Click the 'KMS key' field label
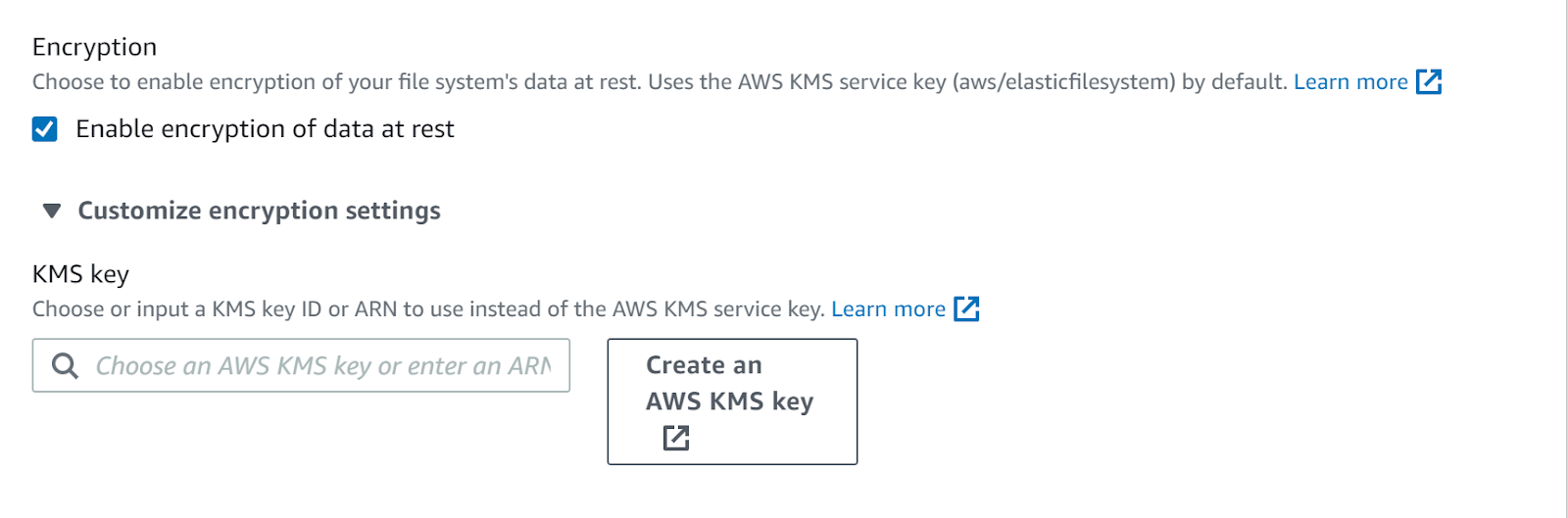 pos(80,274)
